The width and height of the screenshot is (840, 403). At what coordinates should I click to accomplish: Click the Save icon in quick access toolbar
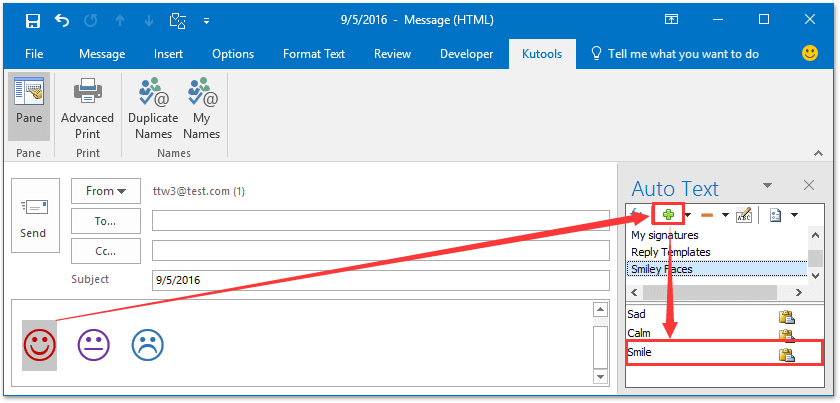click(x=32, y=20)
